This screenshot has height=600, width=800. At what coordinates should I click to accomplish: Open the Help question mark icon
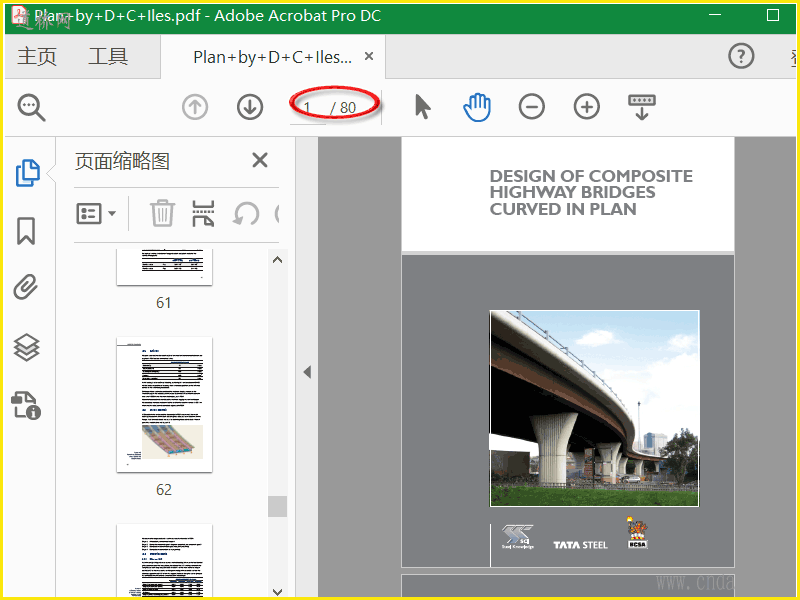coord(741,56)
